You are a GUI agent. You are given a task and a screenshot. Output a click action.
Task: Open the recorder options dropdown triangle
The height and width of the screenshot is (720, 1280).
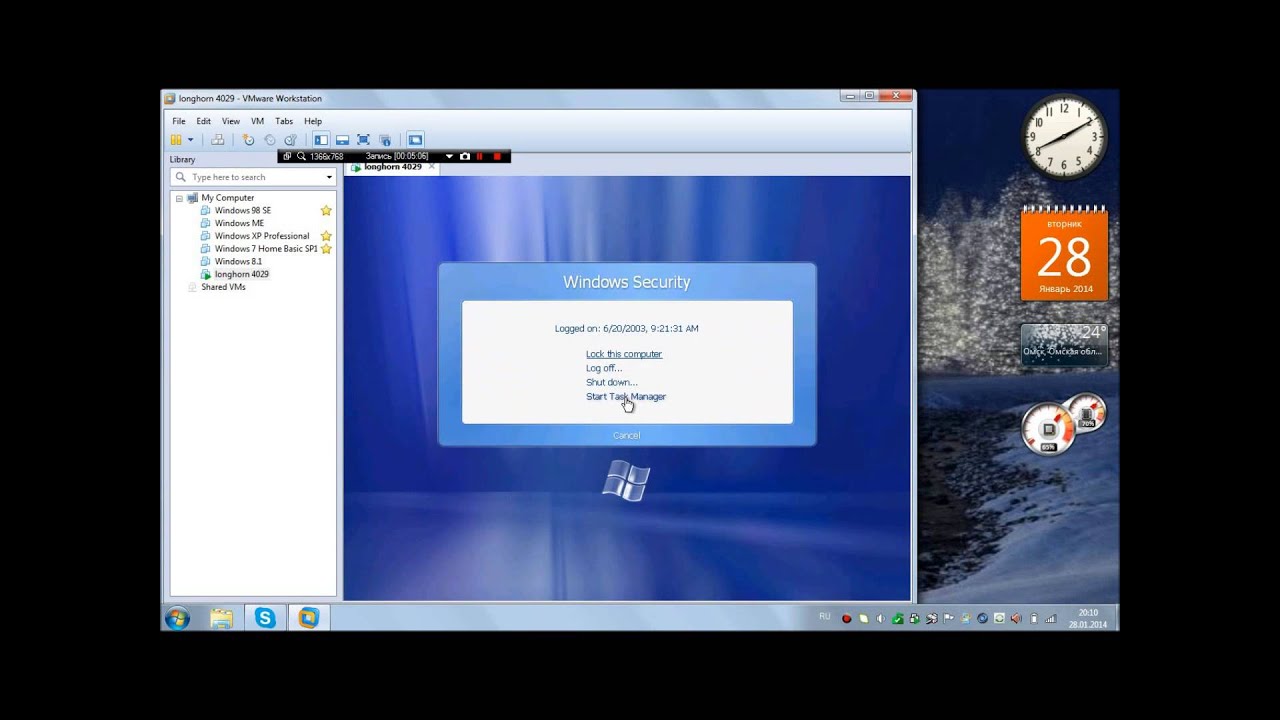point(449,156)
